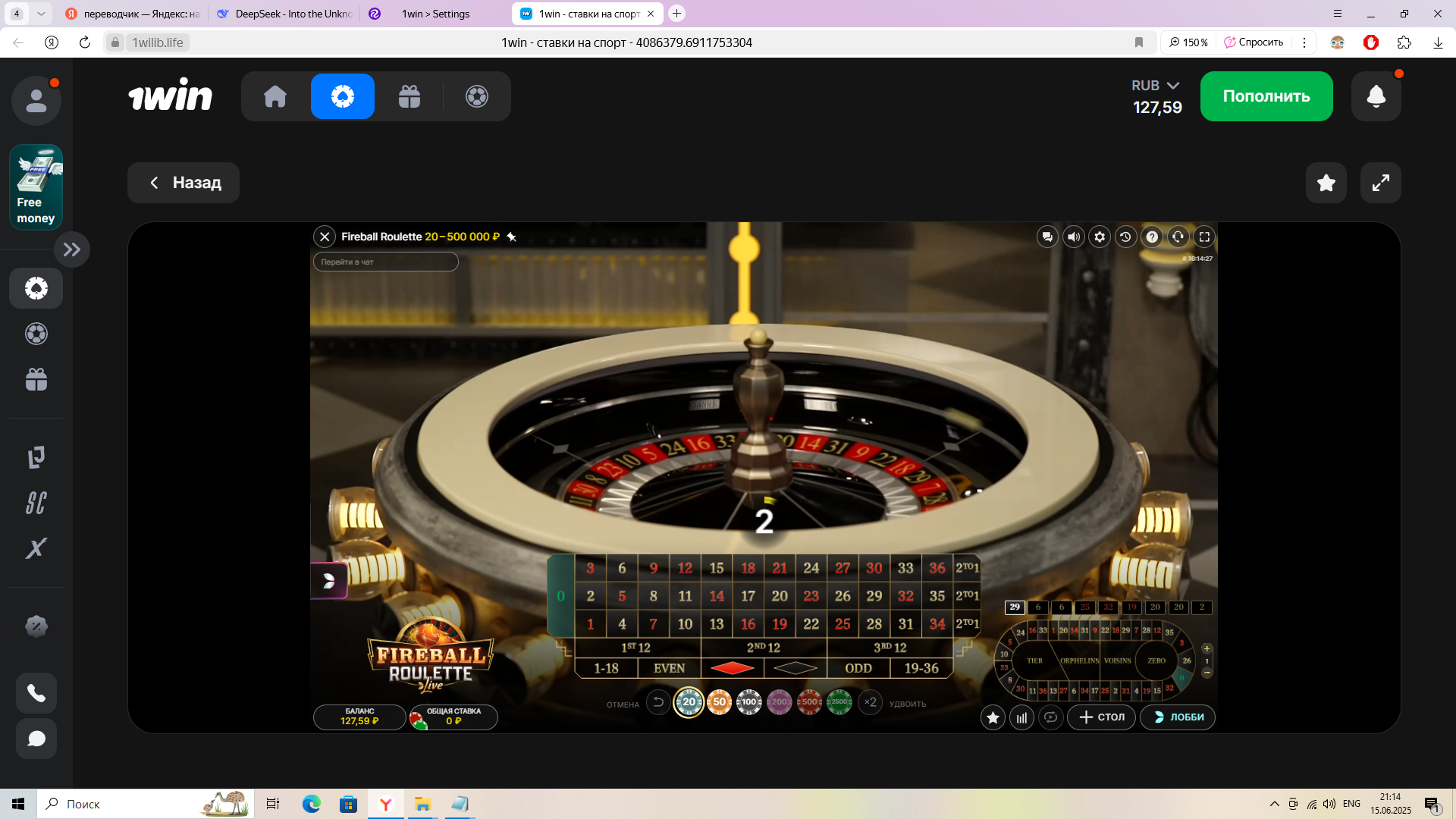Open live support headset icon
Screen dimensions: 1456x819
[1178, 237]
